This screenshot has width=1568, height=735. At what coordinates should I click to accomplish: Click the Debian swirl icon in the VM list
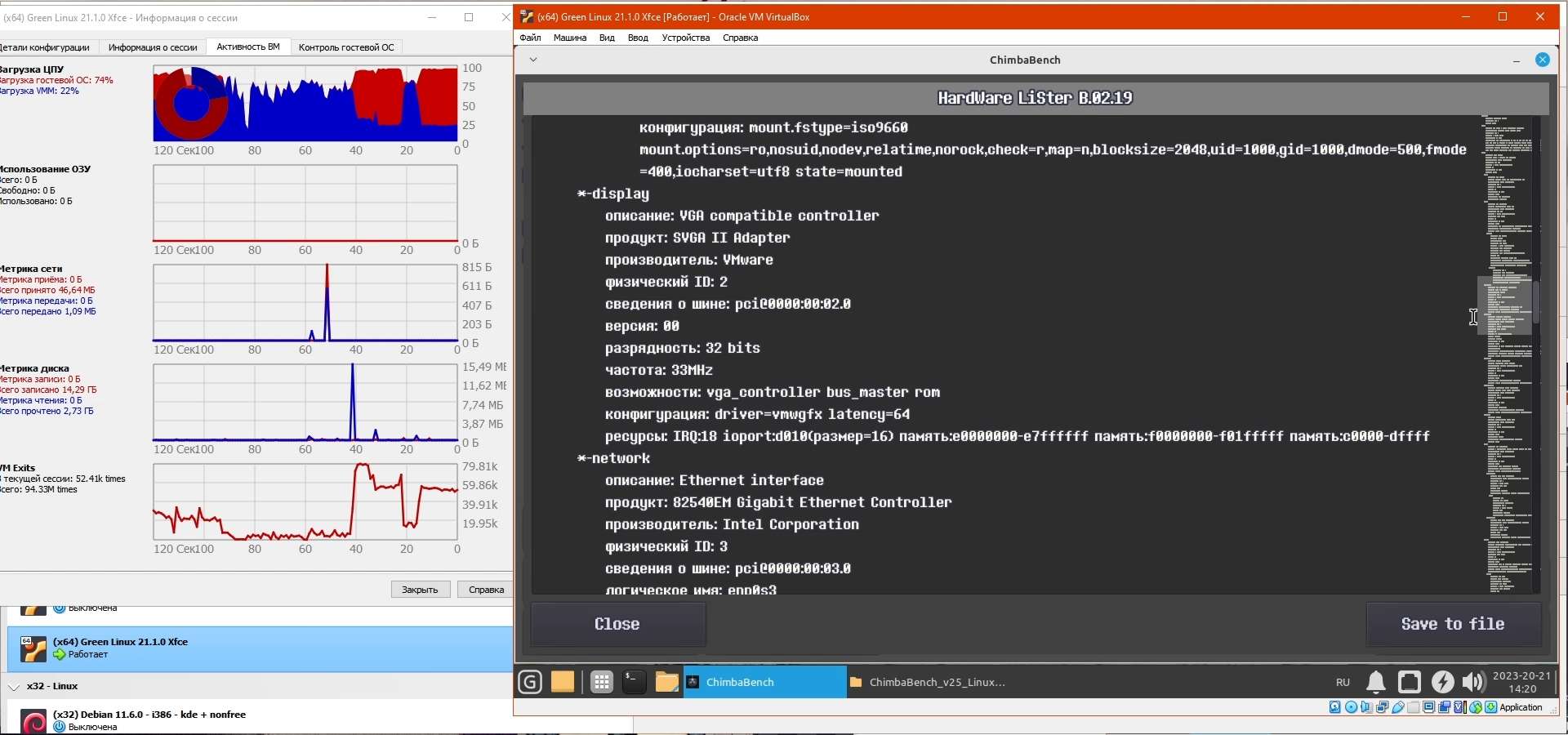pos(33,722)
